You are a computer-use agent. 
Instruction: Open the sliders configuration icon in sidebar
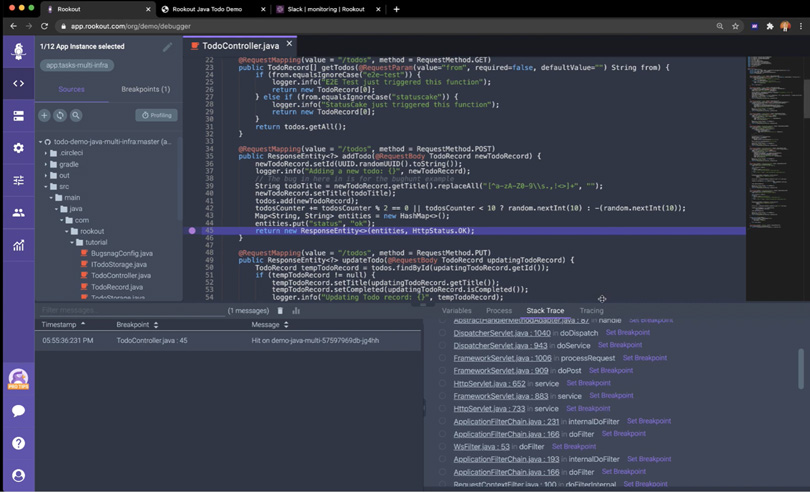19,180
